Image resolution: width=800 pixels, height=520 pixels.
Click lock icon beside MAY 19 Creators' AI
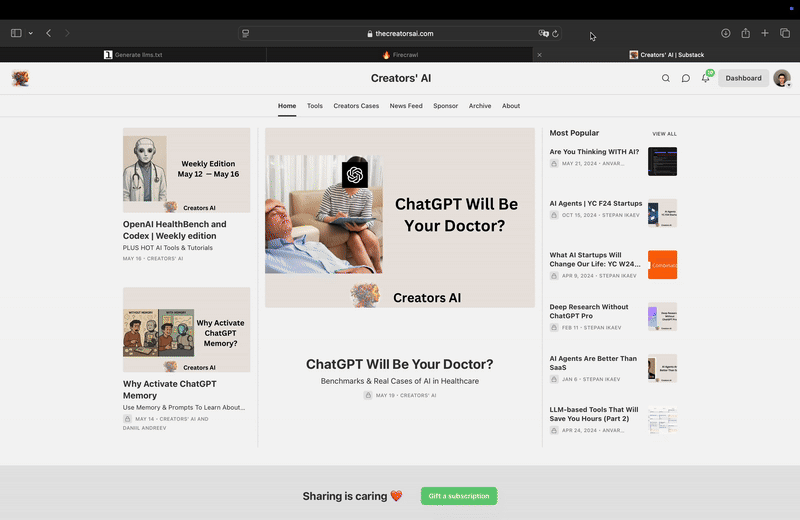pyautogui.click(x=368, y=395)
